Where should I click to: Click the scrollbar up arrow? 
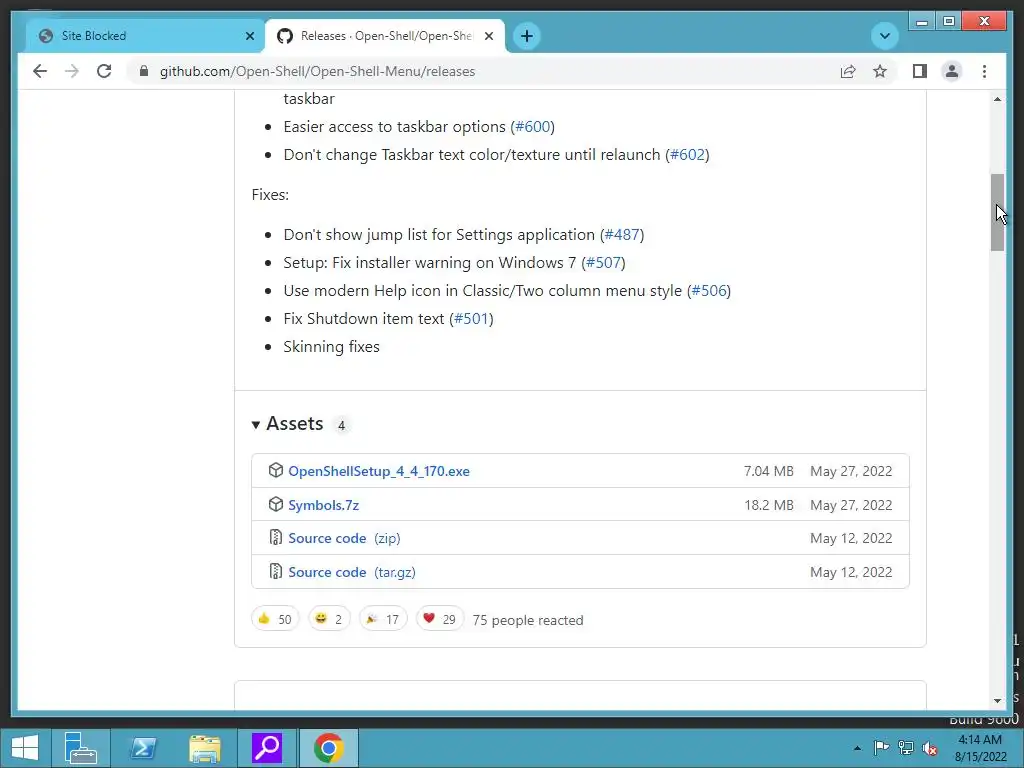click(997, 99)
